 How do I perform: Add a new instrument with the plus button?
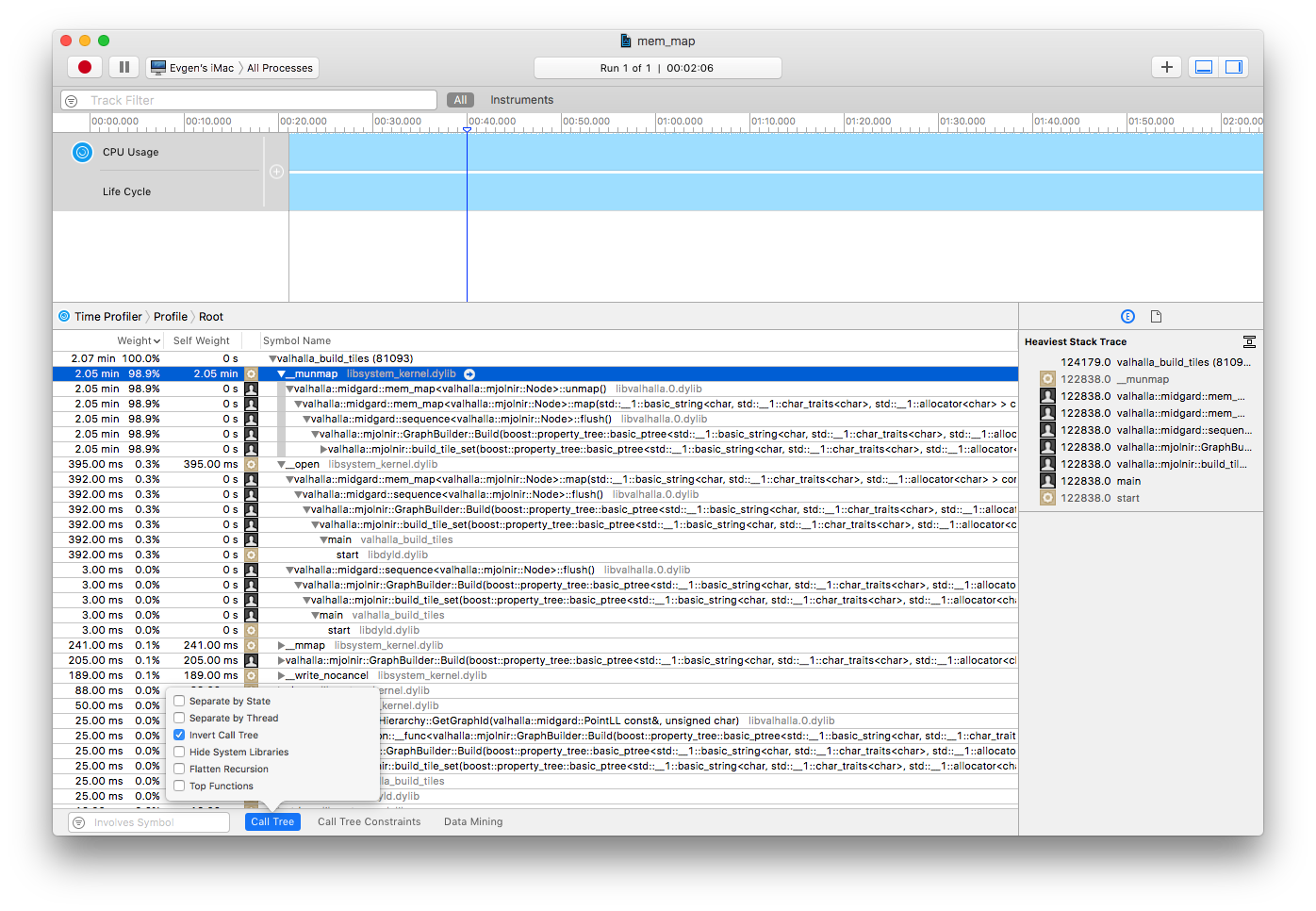pyautogui.click(x=1166, y=67)
